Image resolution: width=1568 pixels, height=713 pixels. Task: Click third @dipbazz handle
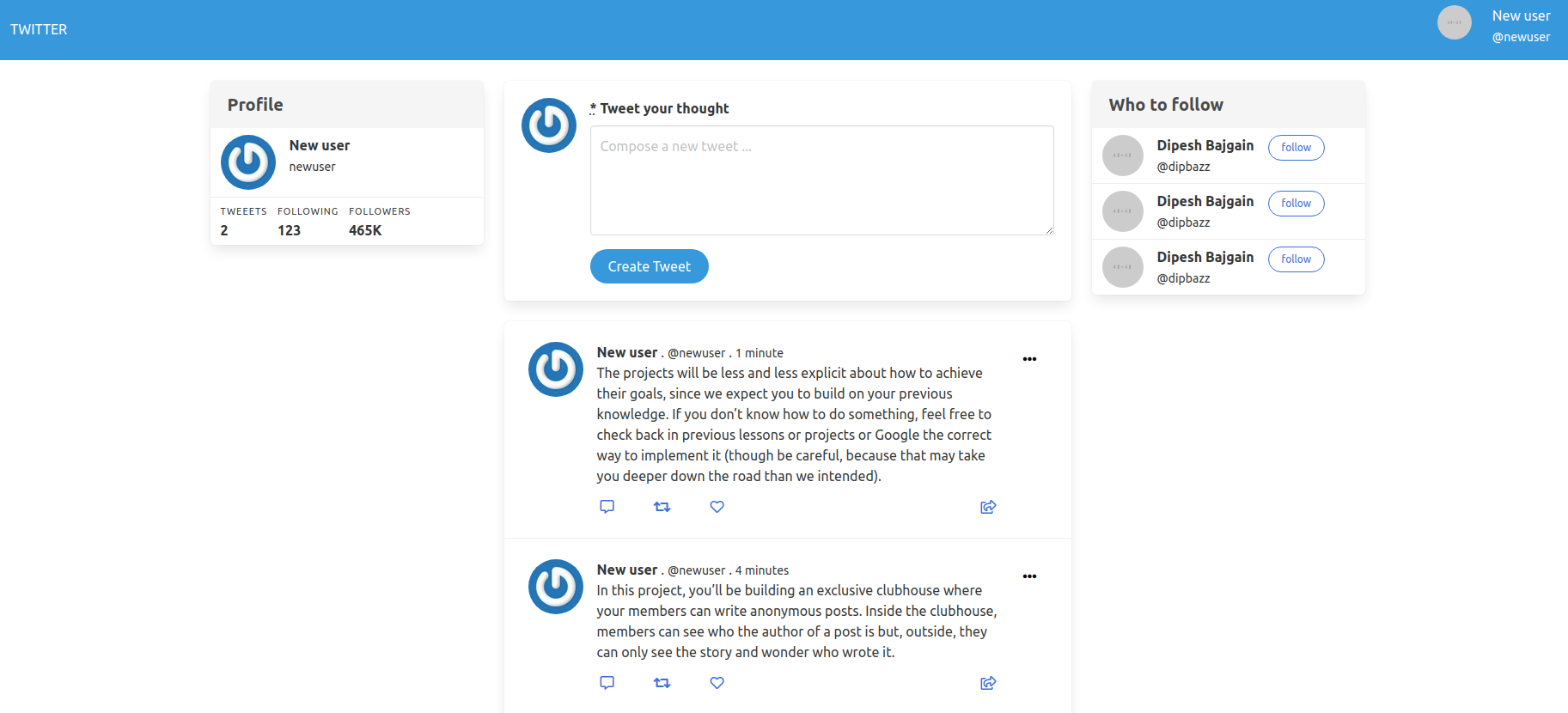click(1183, 278)
